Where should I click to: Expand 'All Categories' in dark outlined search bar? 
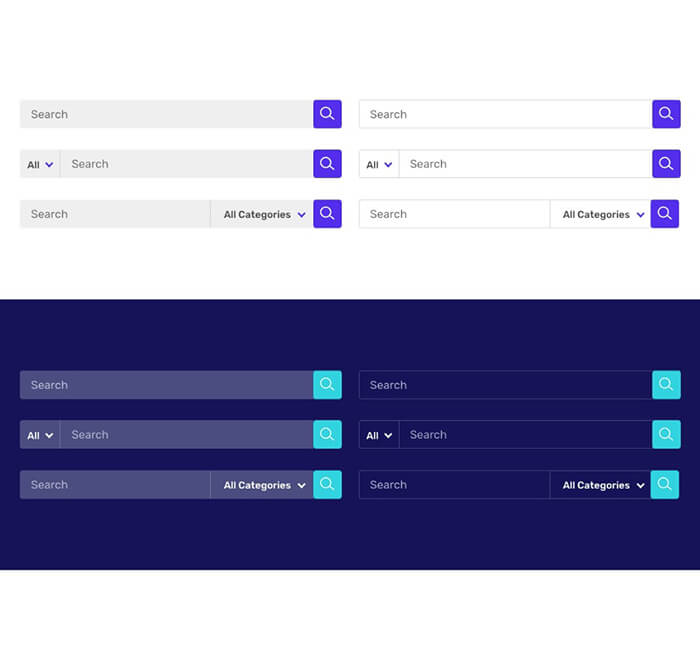pyautogui.click(x=603, y=486)
